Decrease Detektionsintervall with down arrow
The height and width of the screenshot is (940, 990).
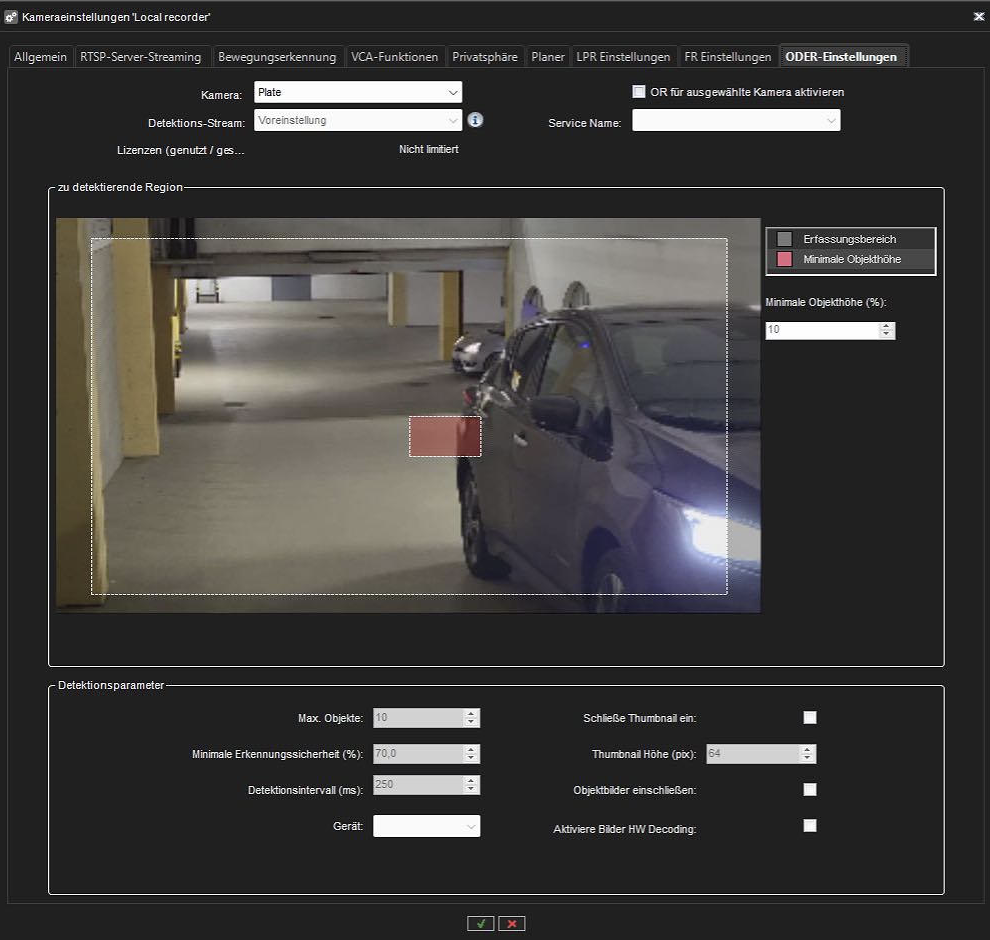click(471, 789)
